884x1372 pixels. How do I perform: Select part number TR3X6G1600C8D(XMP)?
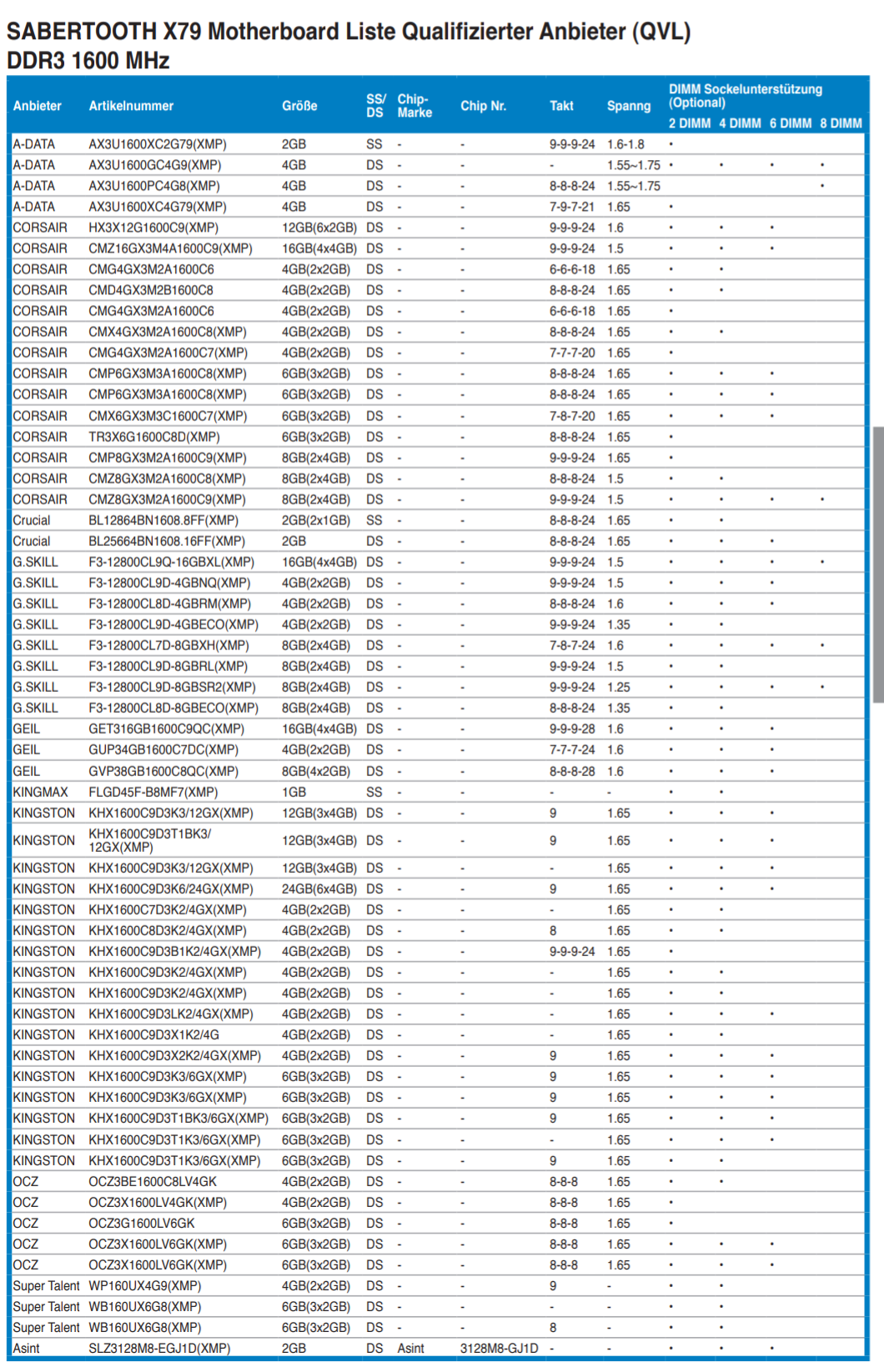[154, 437]
